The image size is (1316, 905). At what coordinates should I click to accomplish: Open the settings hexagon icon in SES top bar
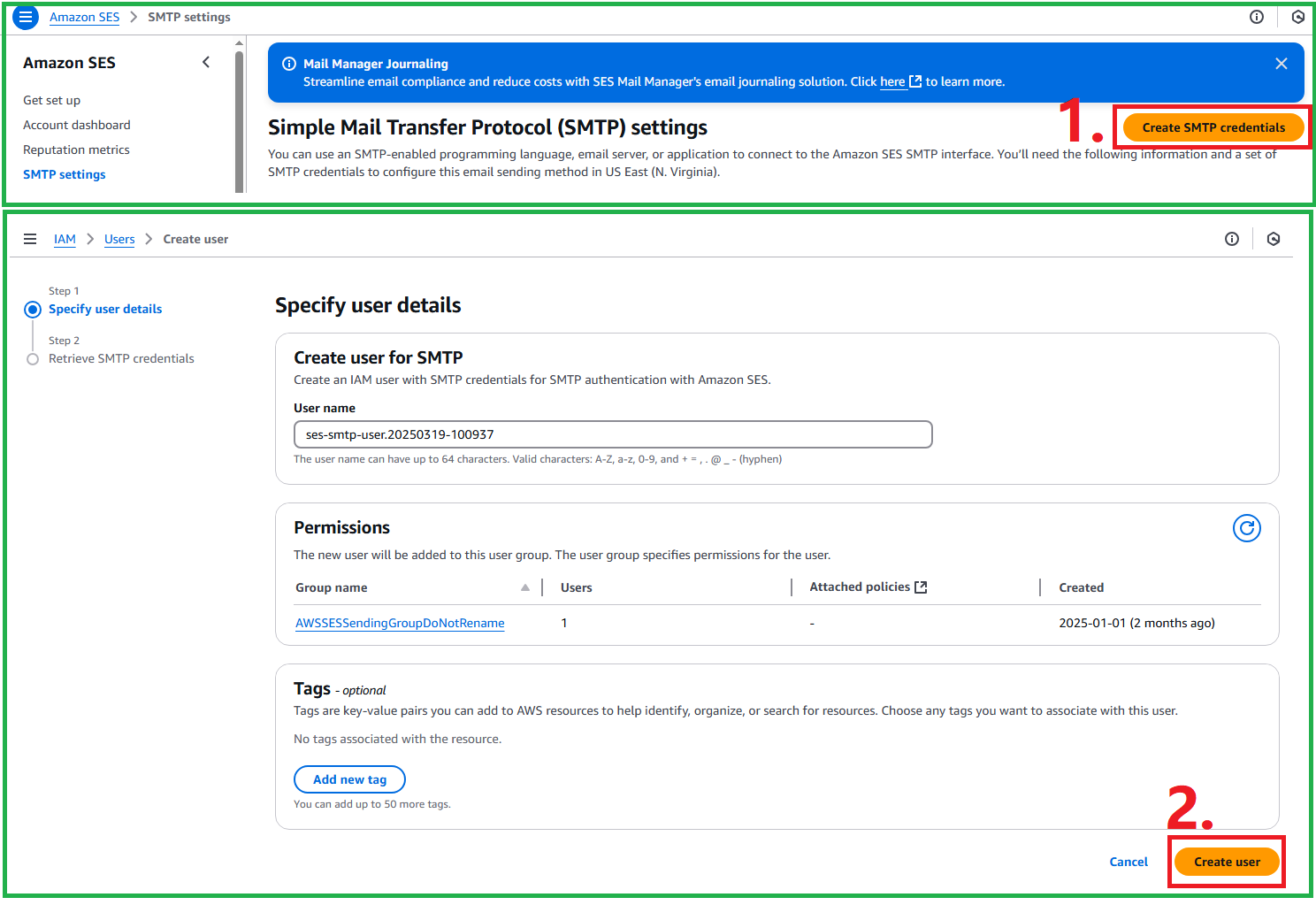click(1297, 17)
